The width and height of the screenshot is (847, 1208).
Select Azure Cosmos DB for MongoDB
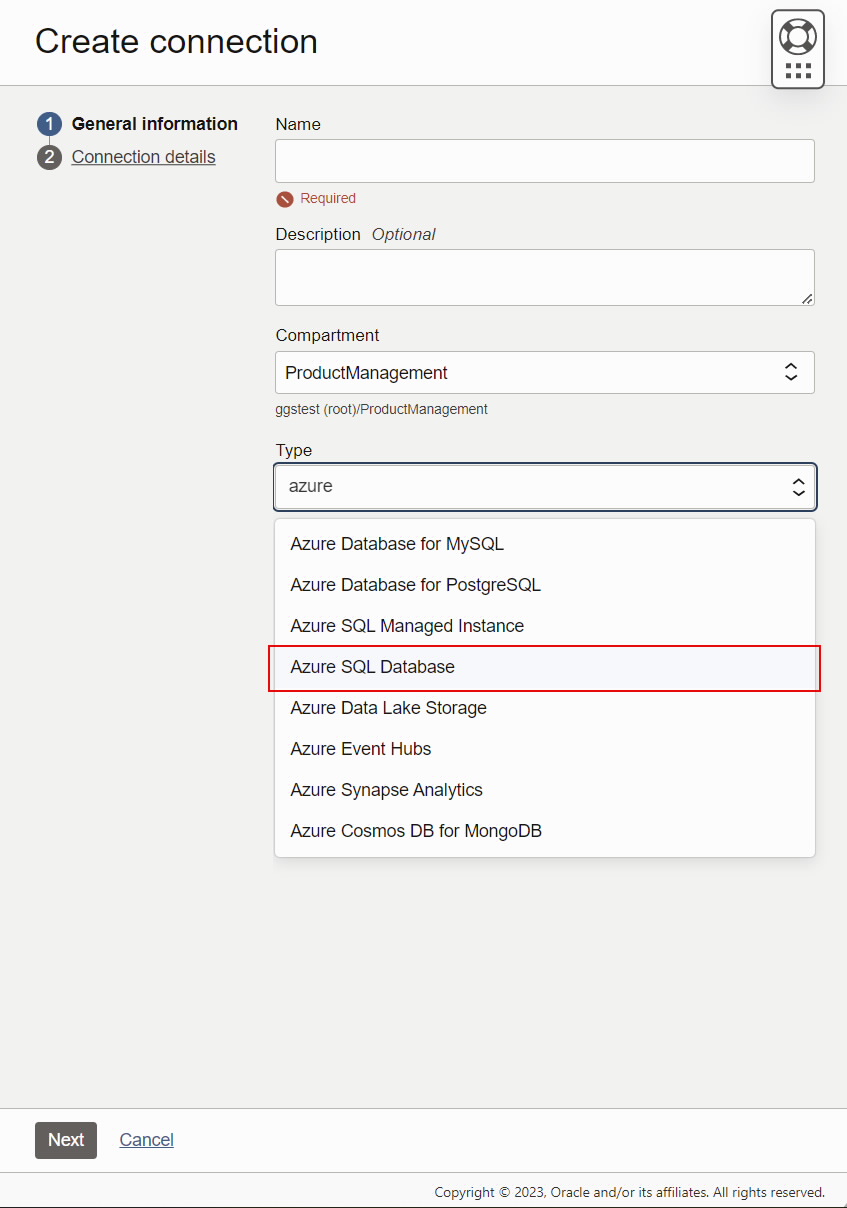[x=416, y=831]
